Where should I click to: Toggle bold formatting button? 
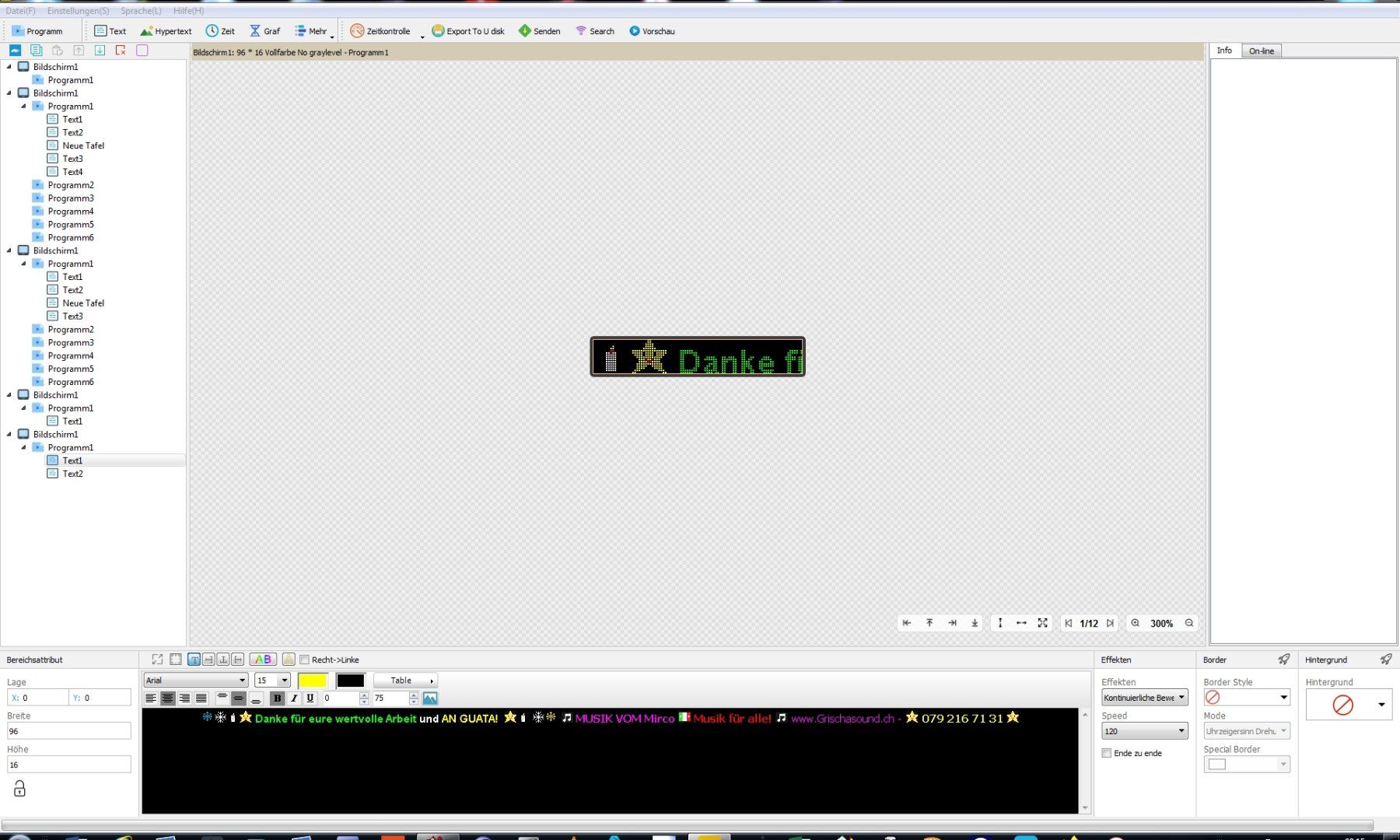point(277,698)
